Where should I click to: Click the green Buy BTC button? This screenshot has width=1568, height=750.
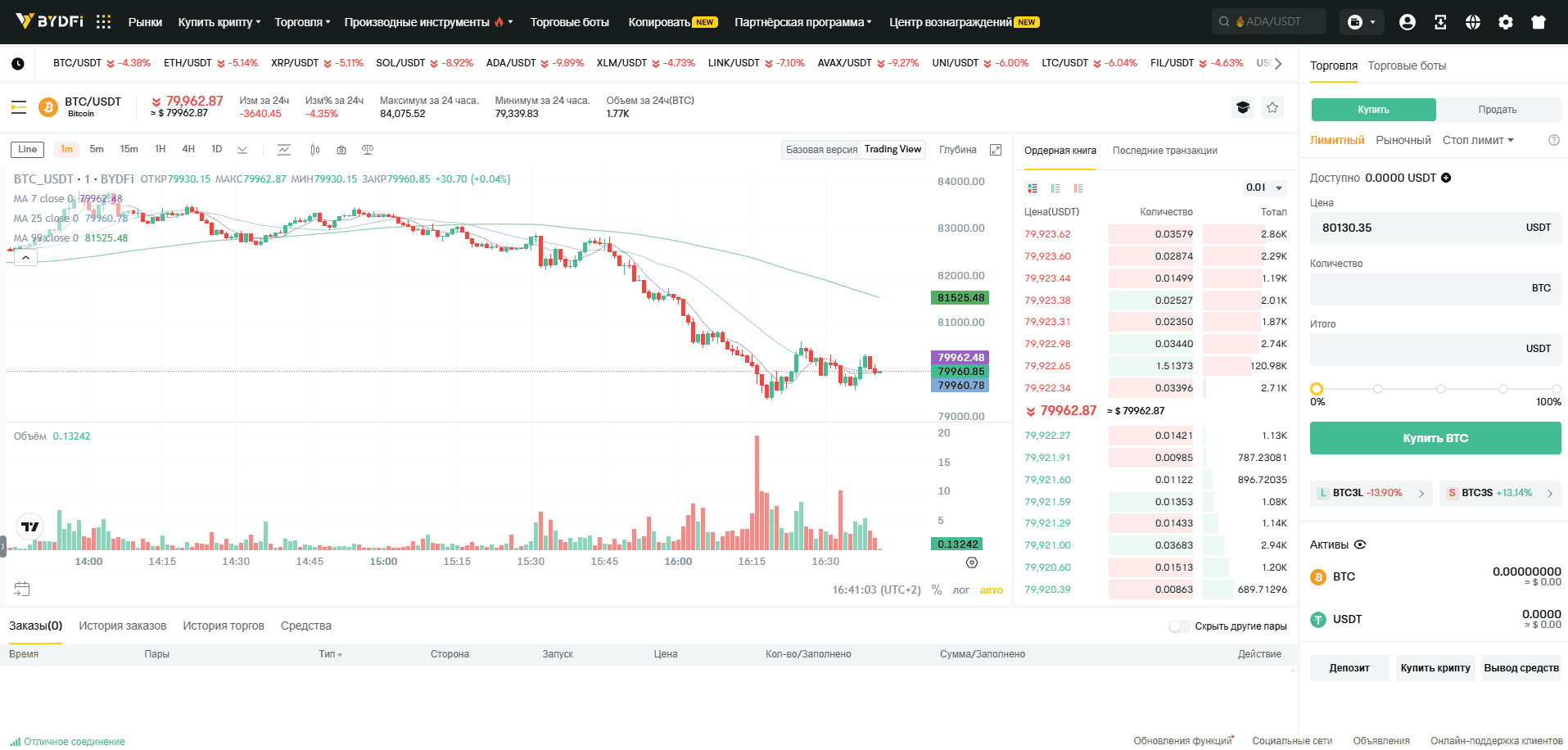coord(1435,438)
